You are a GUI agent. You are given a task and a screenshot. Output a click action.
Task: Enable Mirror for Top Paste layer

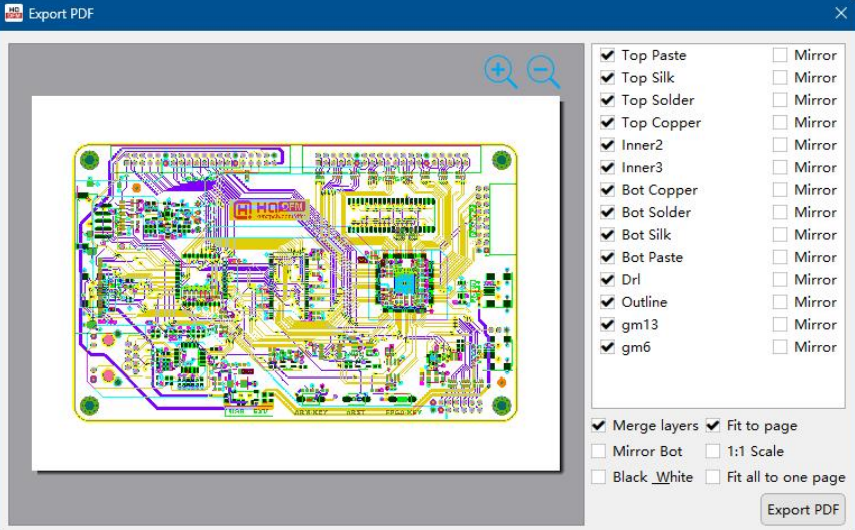780,55
